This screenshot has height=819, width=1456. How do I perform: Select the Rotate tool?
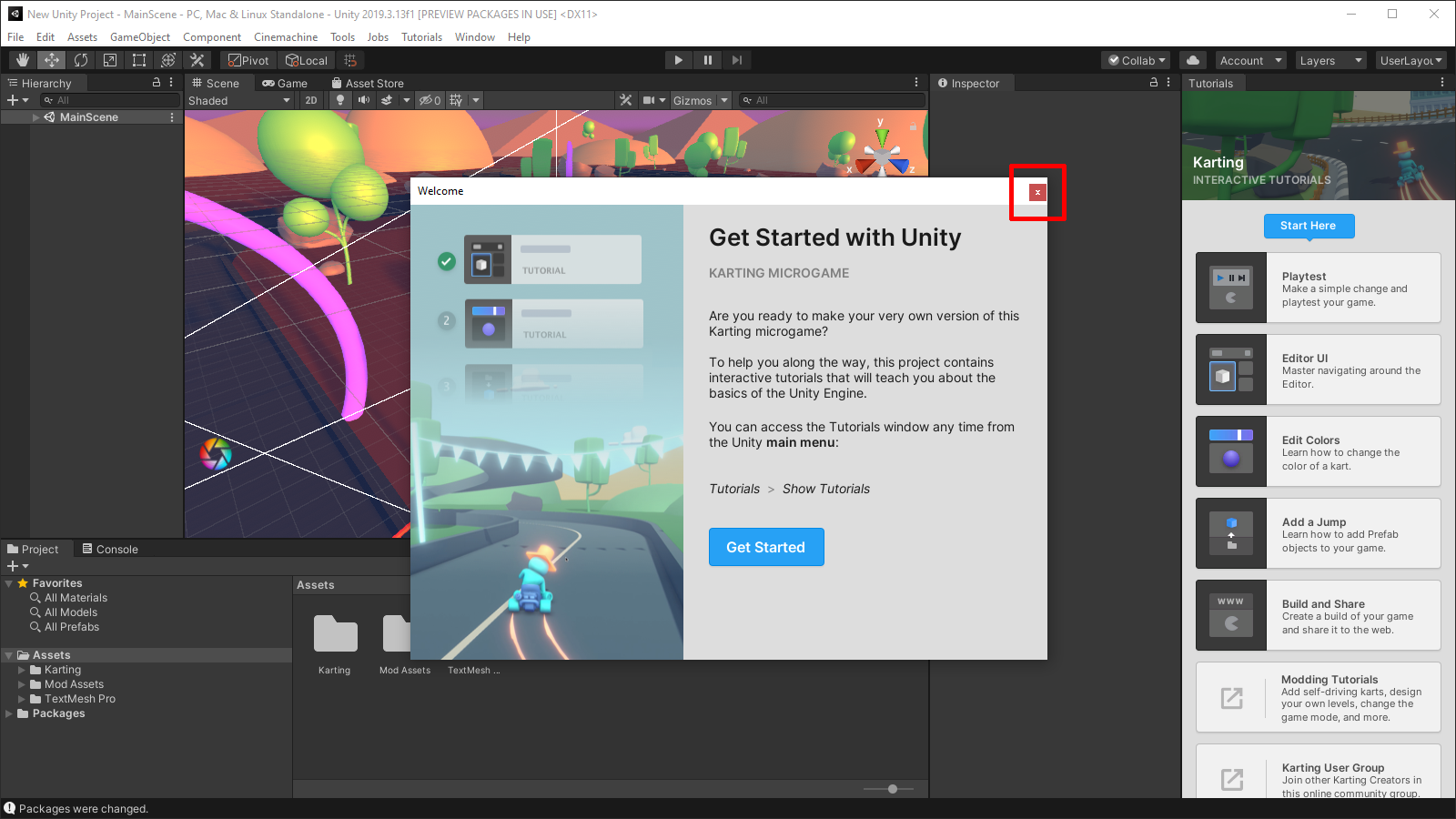click(x=81, y=59)
